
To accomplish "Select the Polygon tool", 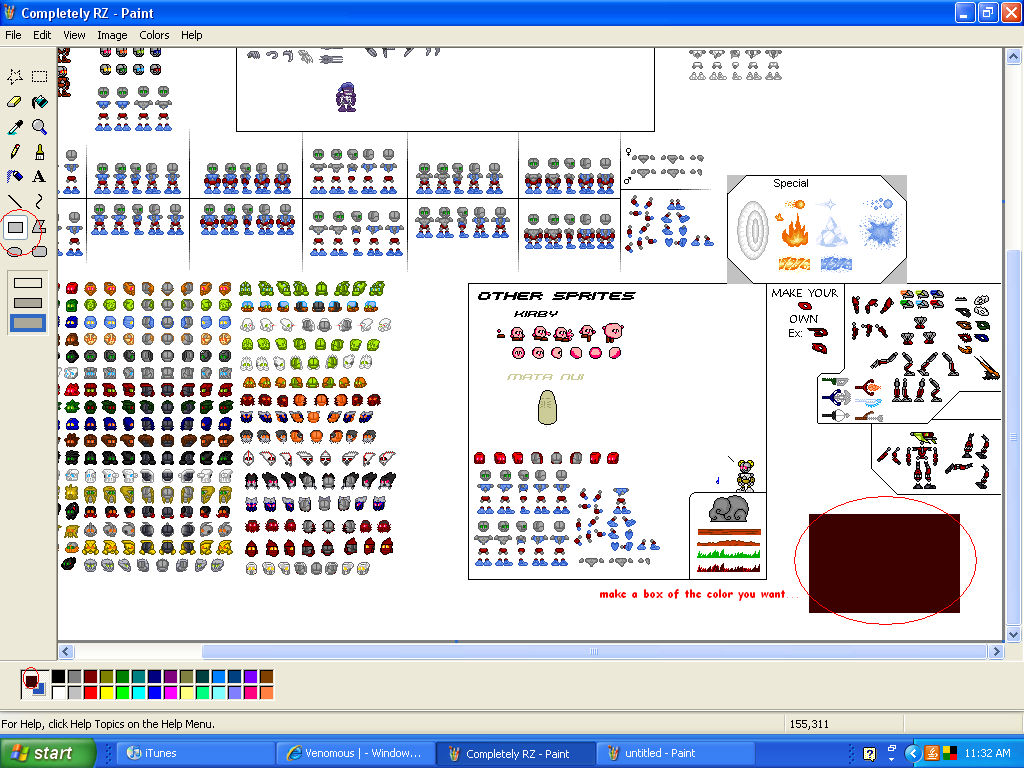I will [39, 227].
